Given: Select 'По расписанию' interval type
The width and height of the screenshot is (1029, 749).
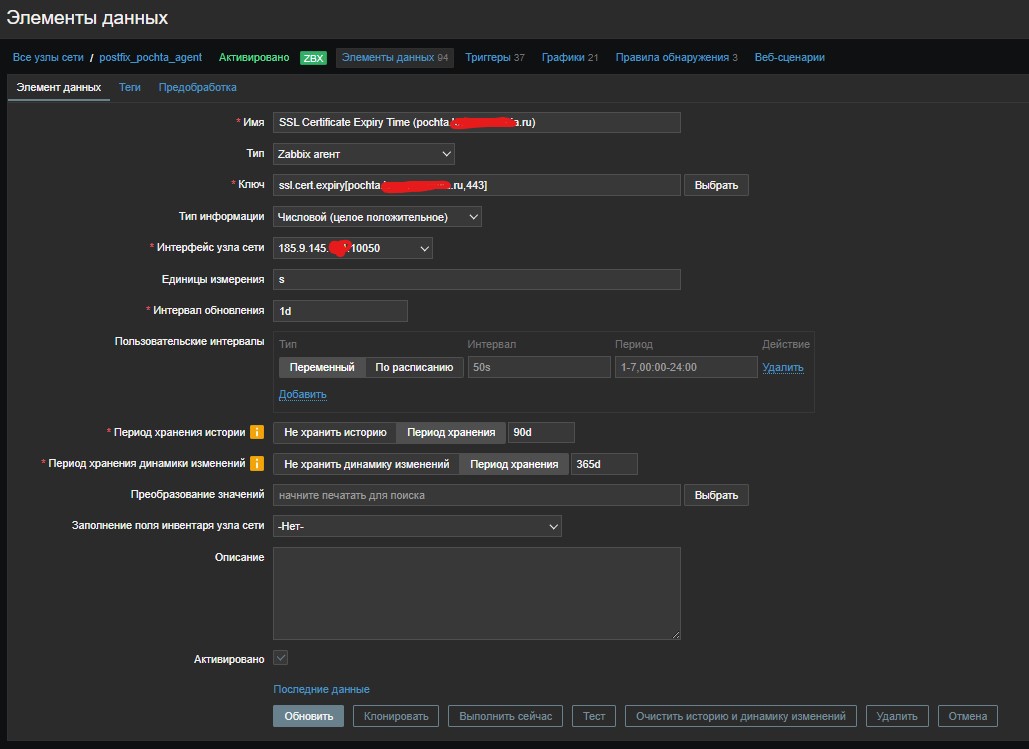Looking at the screenshot, I should (x=414, y=367).
